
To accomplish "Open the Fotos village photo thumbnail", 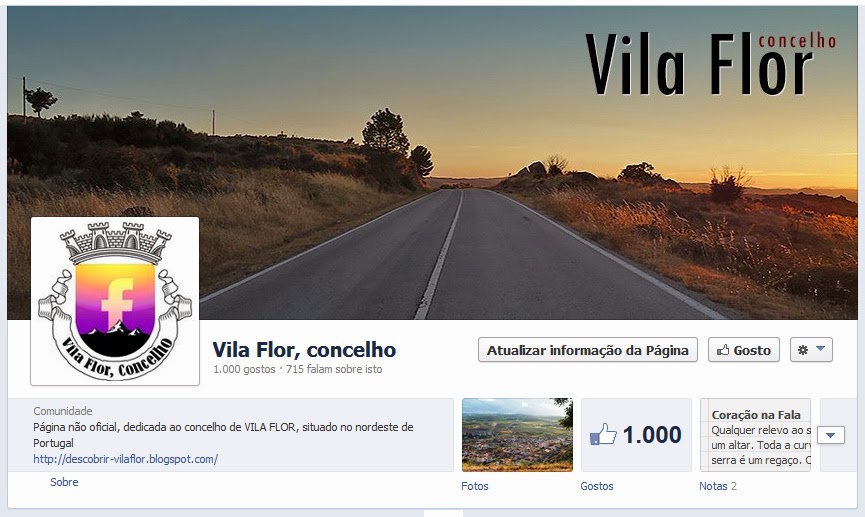I will pyautogui.click(x=517, y=435).
